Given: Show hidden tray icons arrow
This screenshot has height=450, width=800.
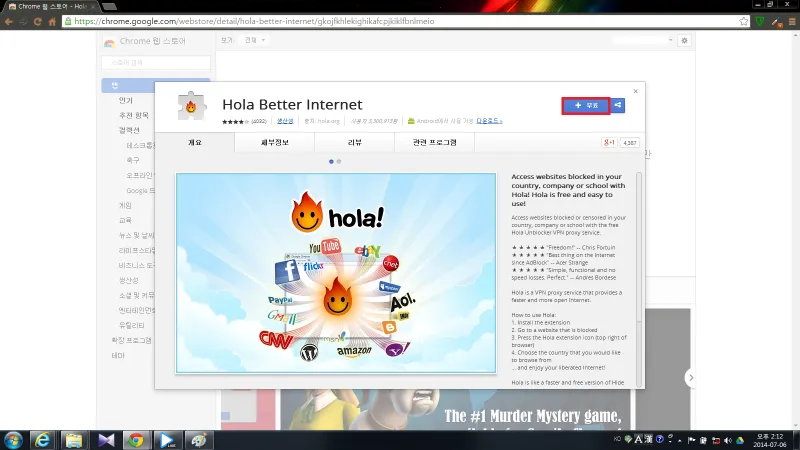Looking at the screenshot, I should click(680, 440).
